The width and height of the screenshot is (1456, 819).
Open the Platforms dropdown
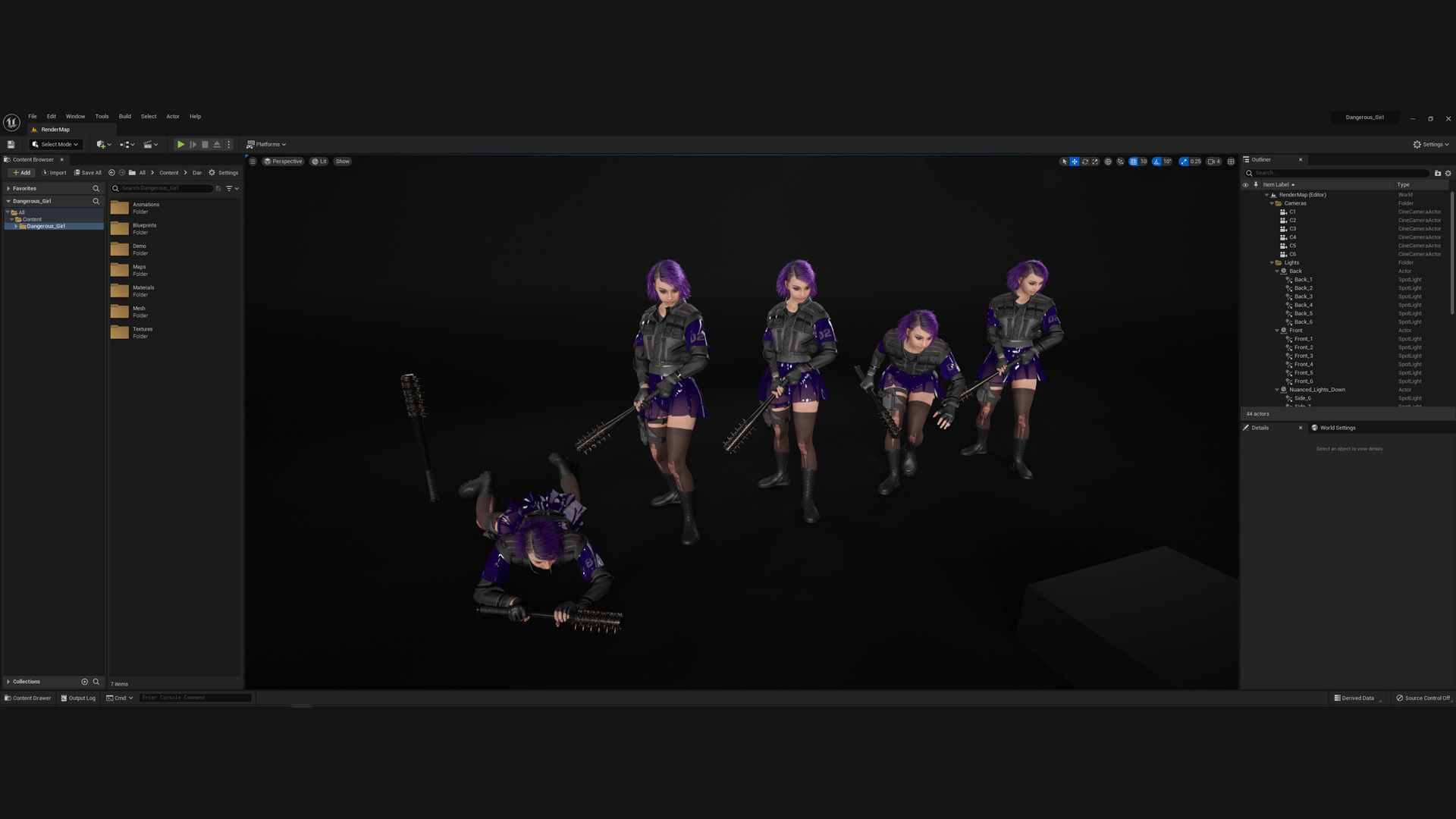[x=266, y=144]
